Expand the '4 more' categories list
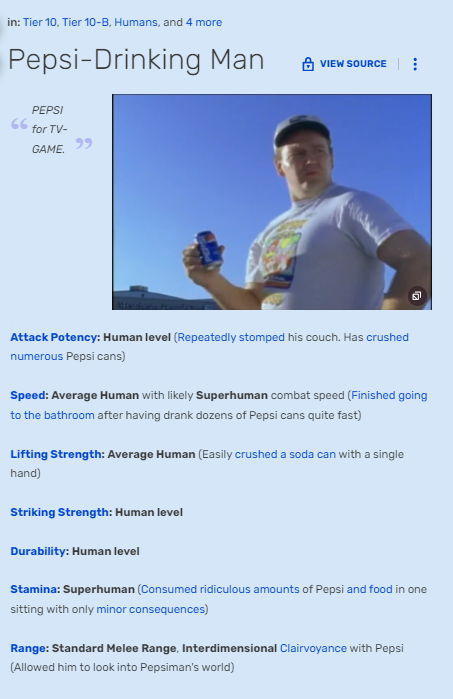Viewport: 453px width, 699px height. [204, 22]
